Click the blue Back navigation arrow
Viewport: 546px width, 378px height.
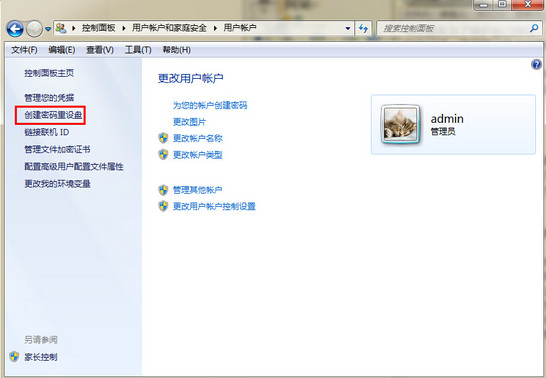point(15,29)
